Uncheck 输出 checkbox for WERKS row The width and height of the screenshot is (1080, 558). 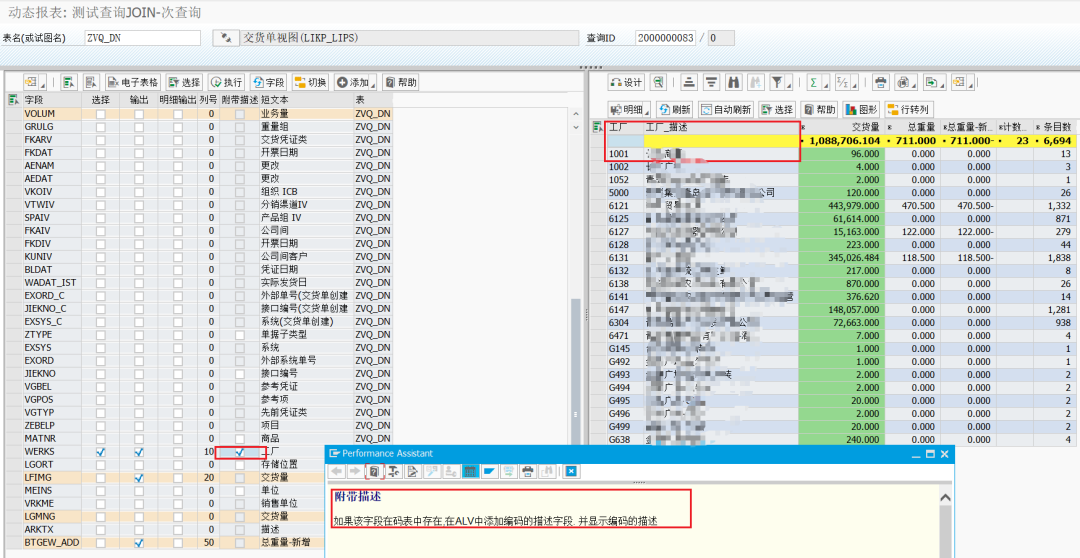pyautogui.click(x=139, y=452)
